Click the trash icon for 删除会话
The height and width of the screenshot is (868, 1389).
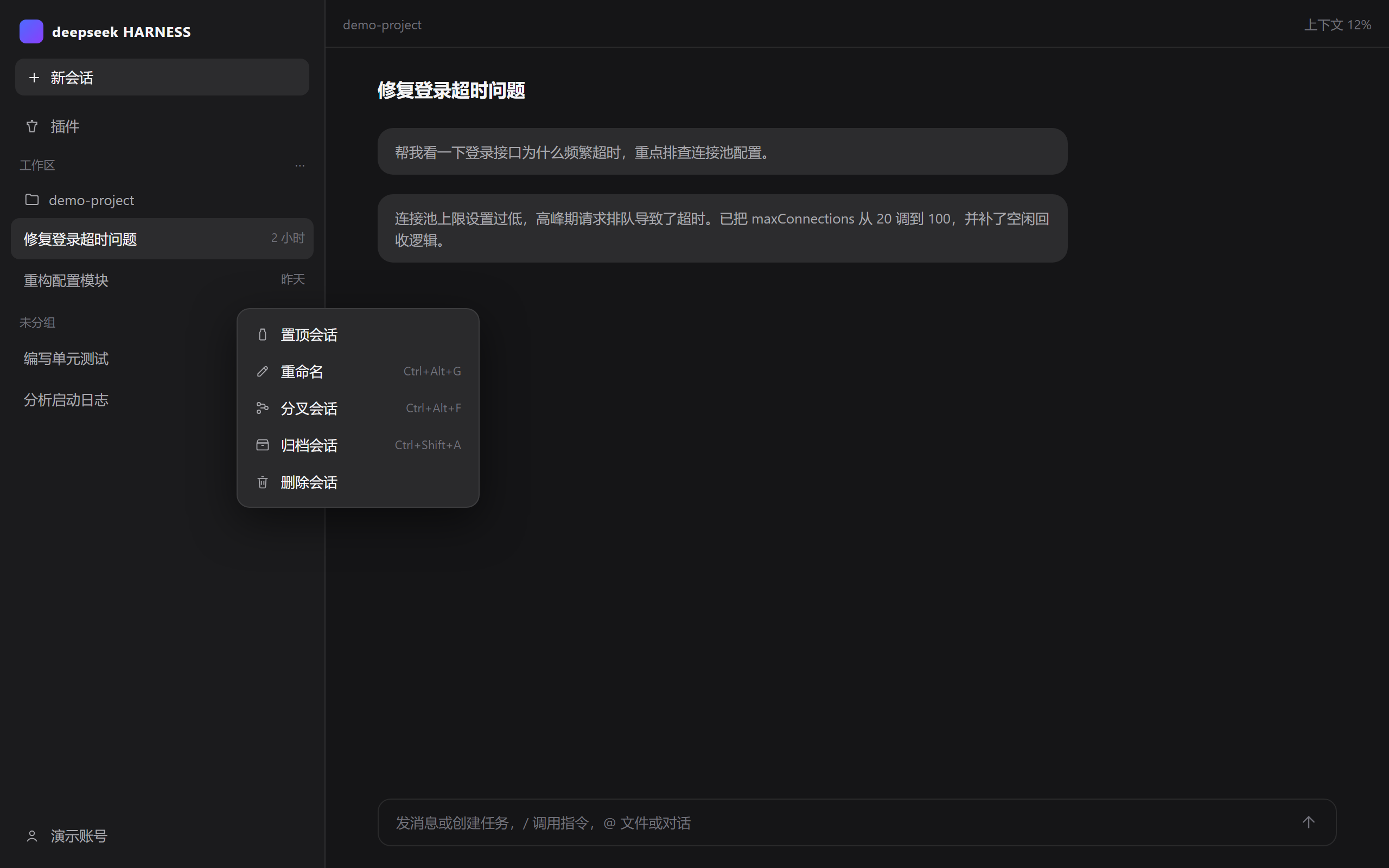pos(262,482)
